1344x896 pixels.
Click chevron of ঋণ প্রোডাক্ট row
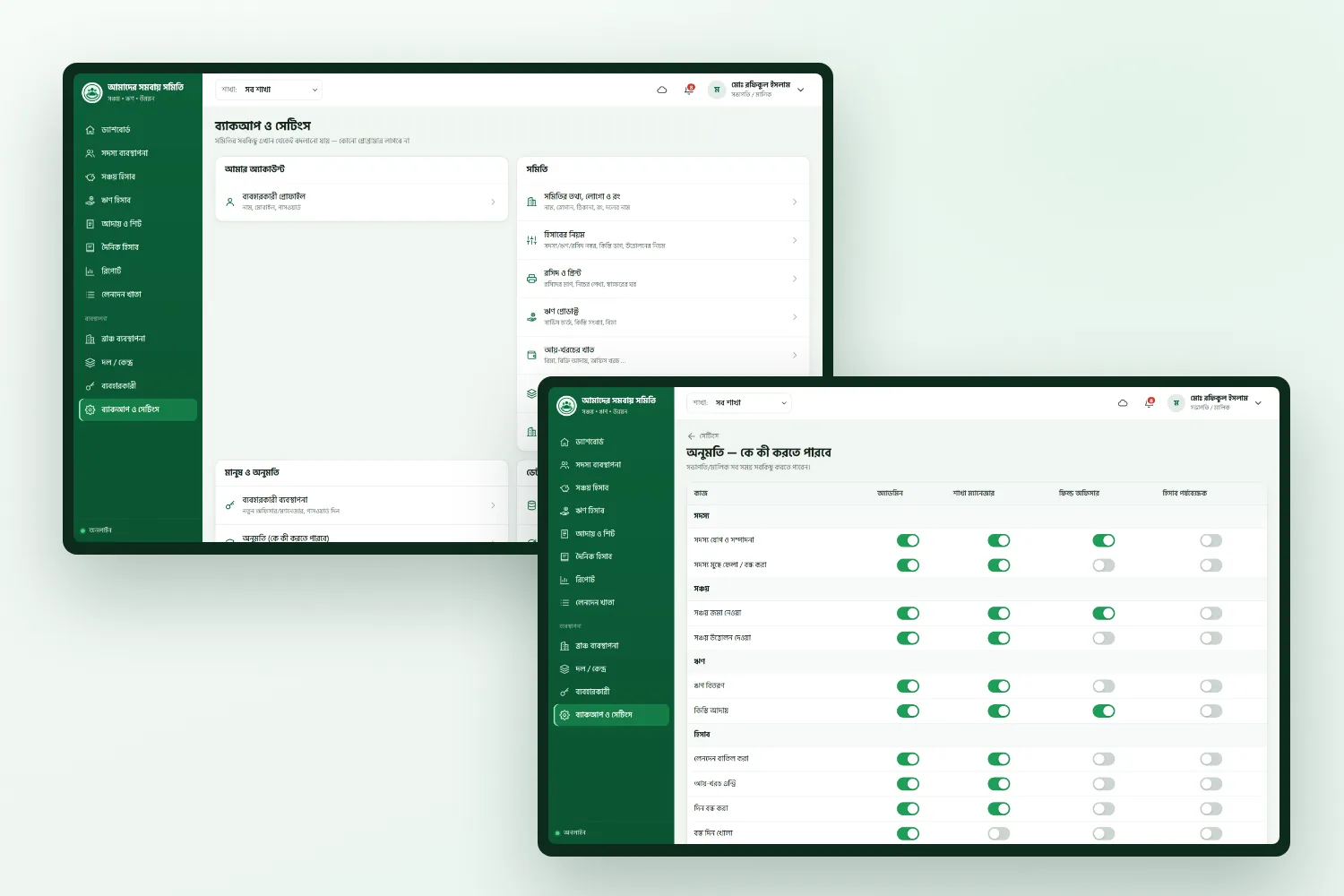795,317
